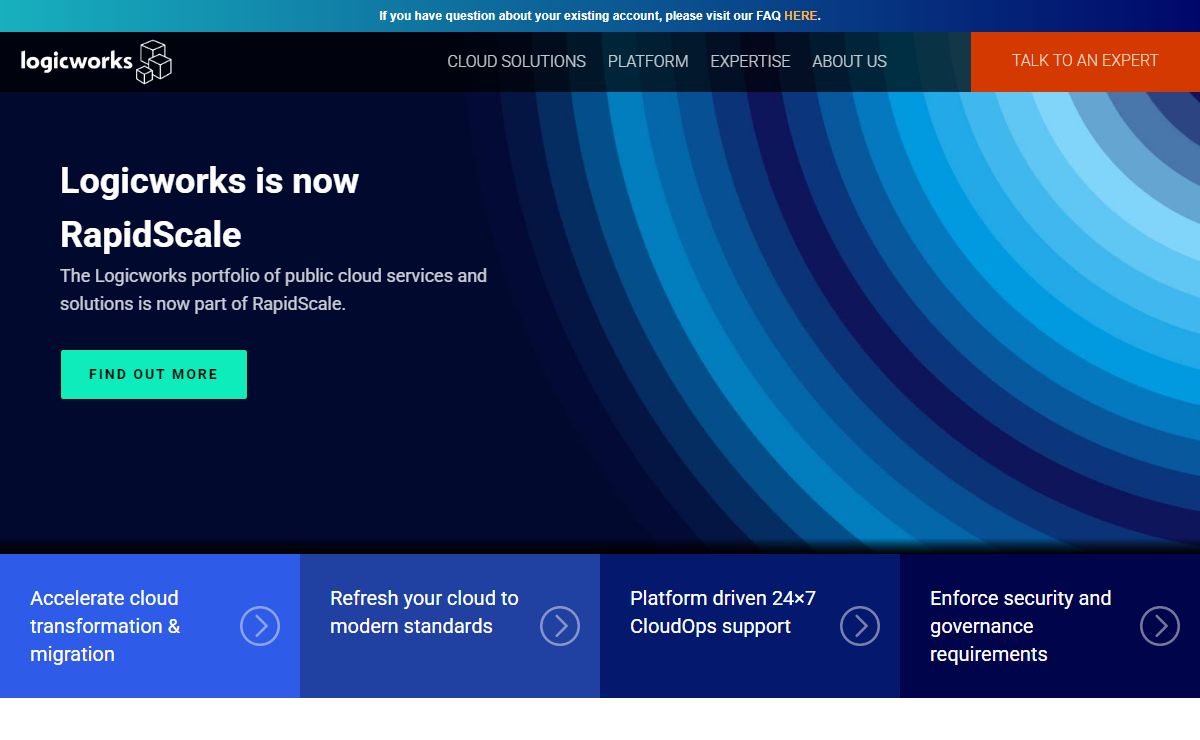Open the Cloud Solutions menu
The height and width of the screenshot is (740, 1200).
516,61
